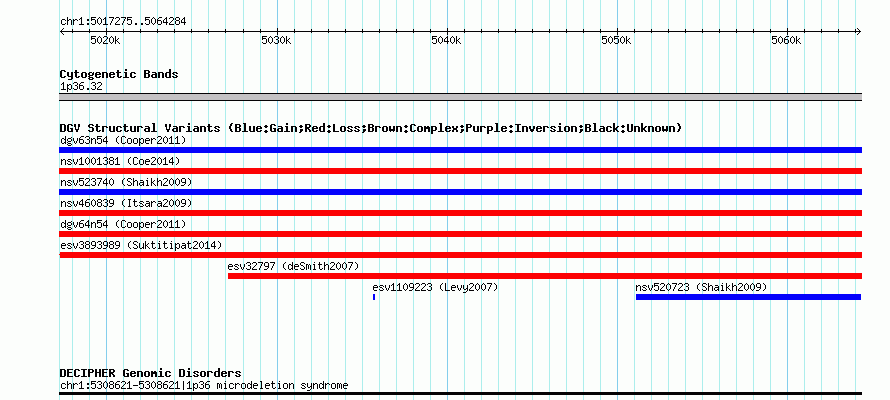Click the chr1:5017275..5064284 coordinate label
The width and height of the screenshot is (890, 400).
tap(123, 22)
